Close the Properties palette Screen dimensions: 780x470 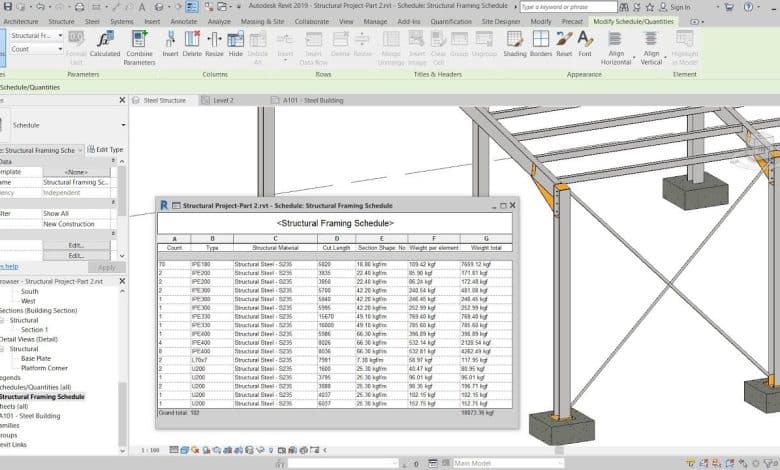pos(122,100)
